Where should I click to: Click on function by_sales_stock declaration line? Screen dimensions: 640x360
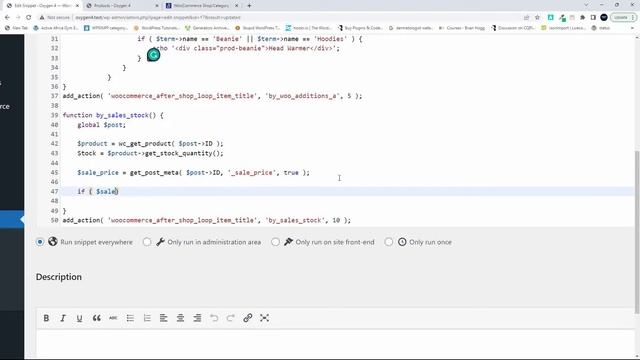pos(113,115)
